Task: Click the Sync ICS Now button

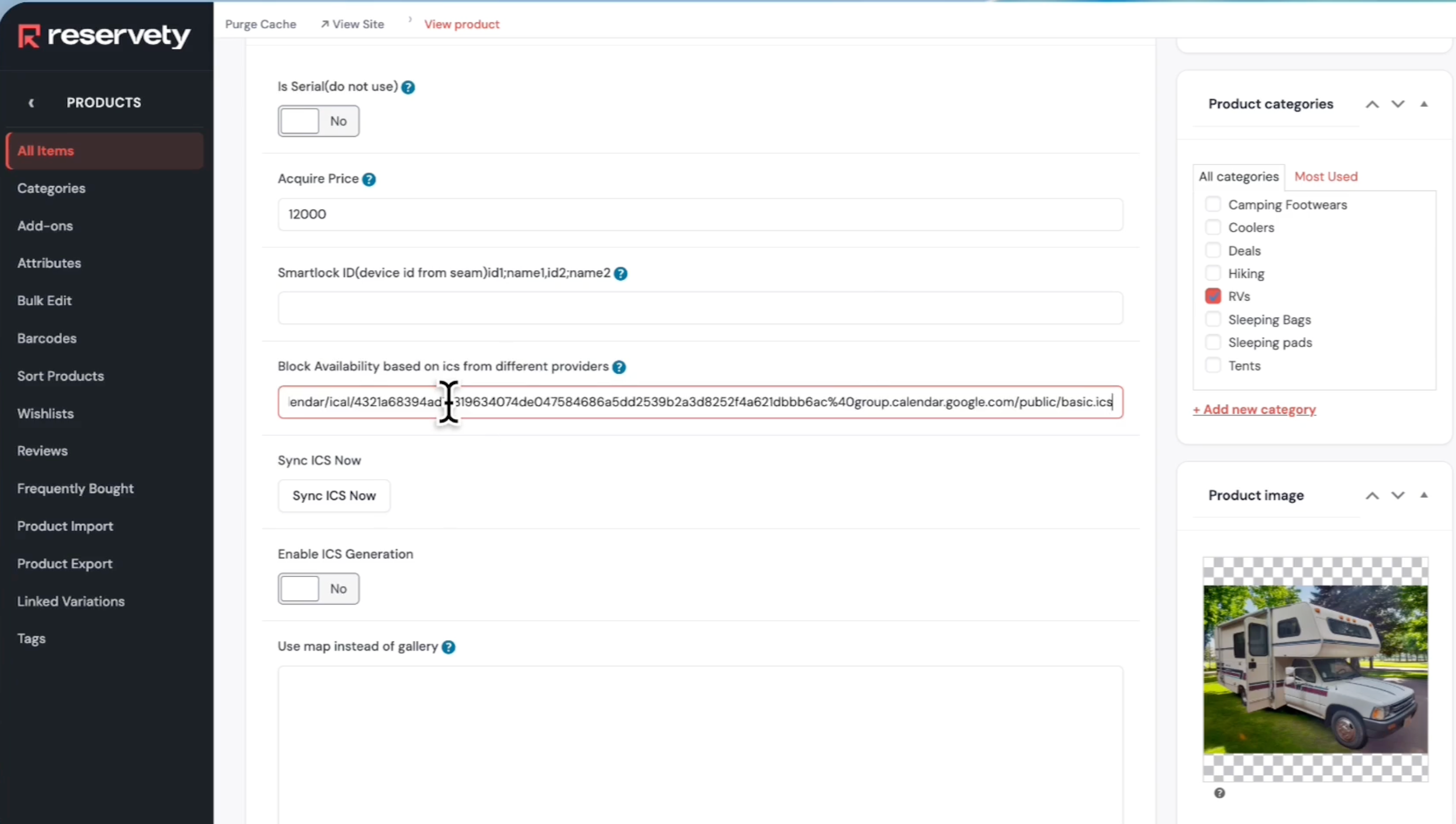Action: tap(334, 496)
